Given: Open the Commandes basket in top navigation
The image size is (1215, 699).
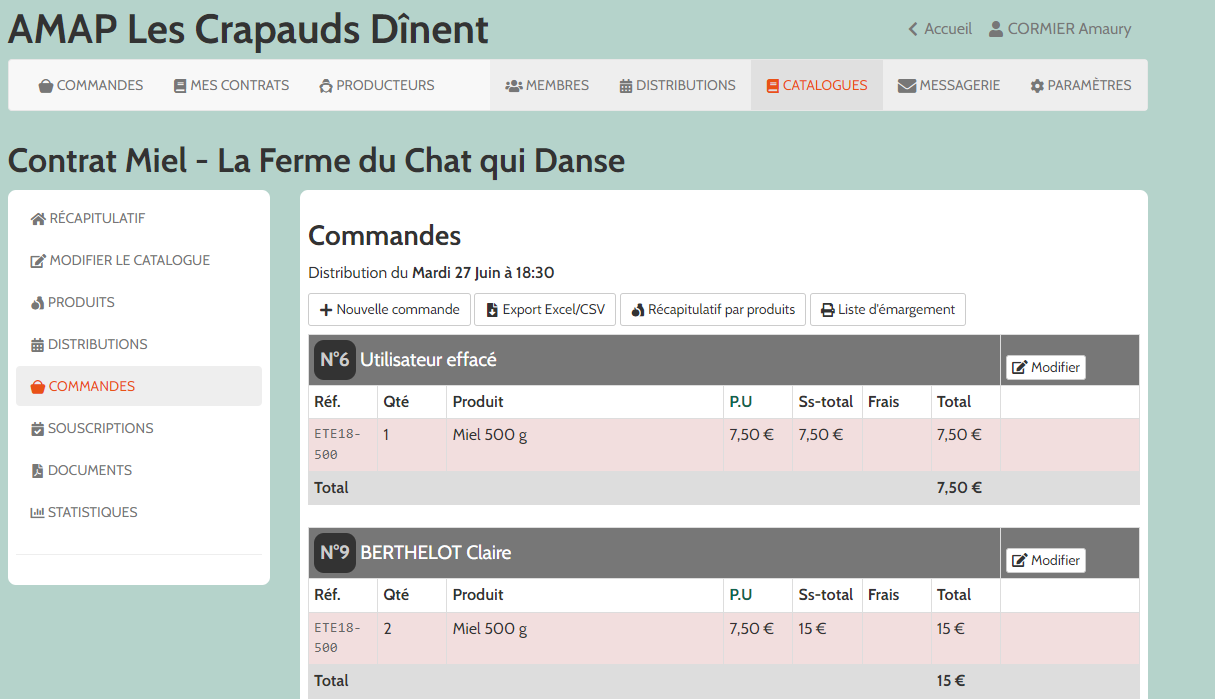Looking at the screenshot, I should tap(90, 86).
